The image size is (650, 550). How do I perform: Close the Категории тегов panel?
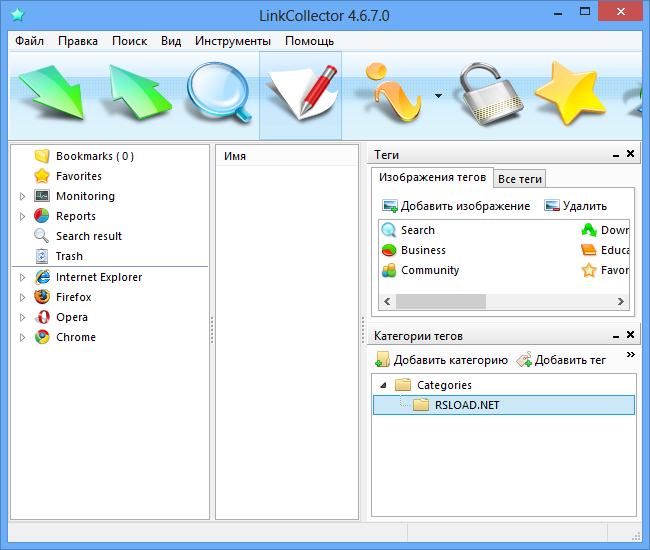tap(631, 334)
